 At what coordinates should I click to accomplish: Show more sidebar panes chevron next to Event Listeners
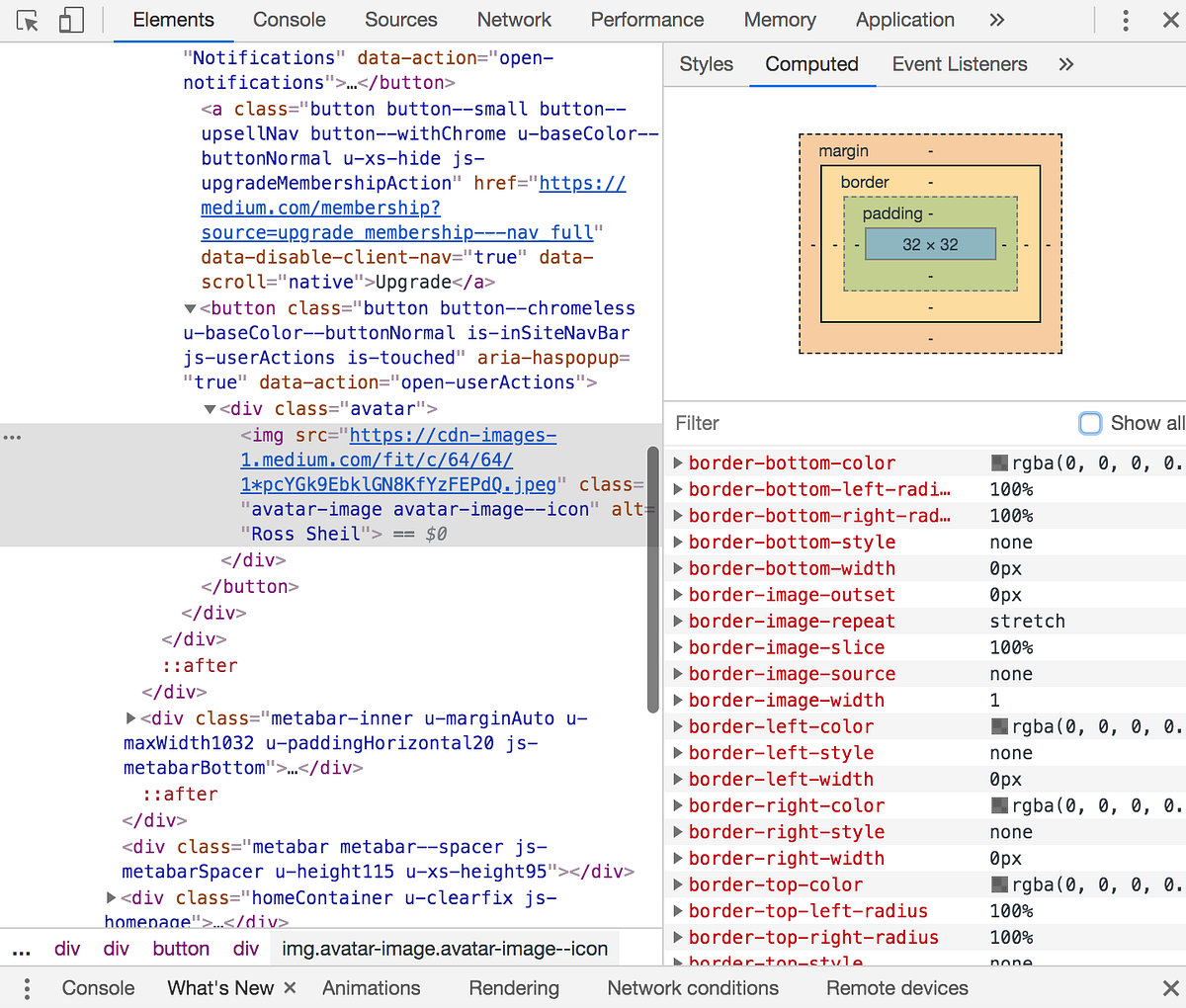tap(1065, 64)
